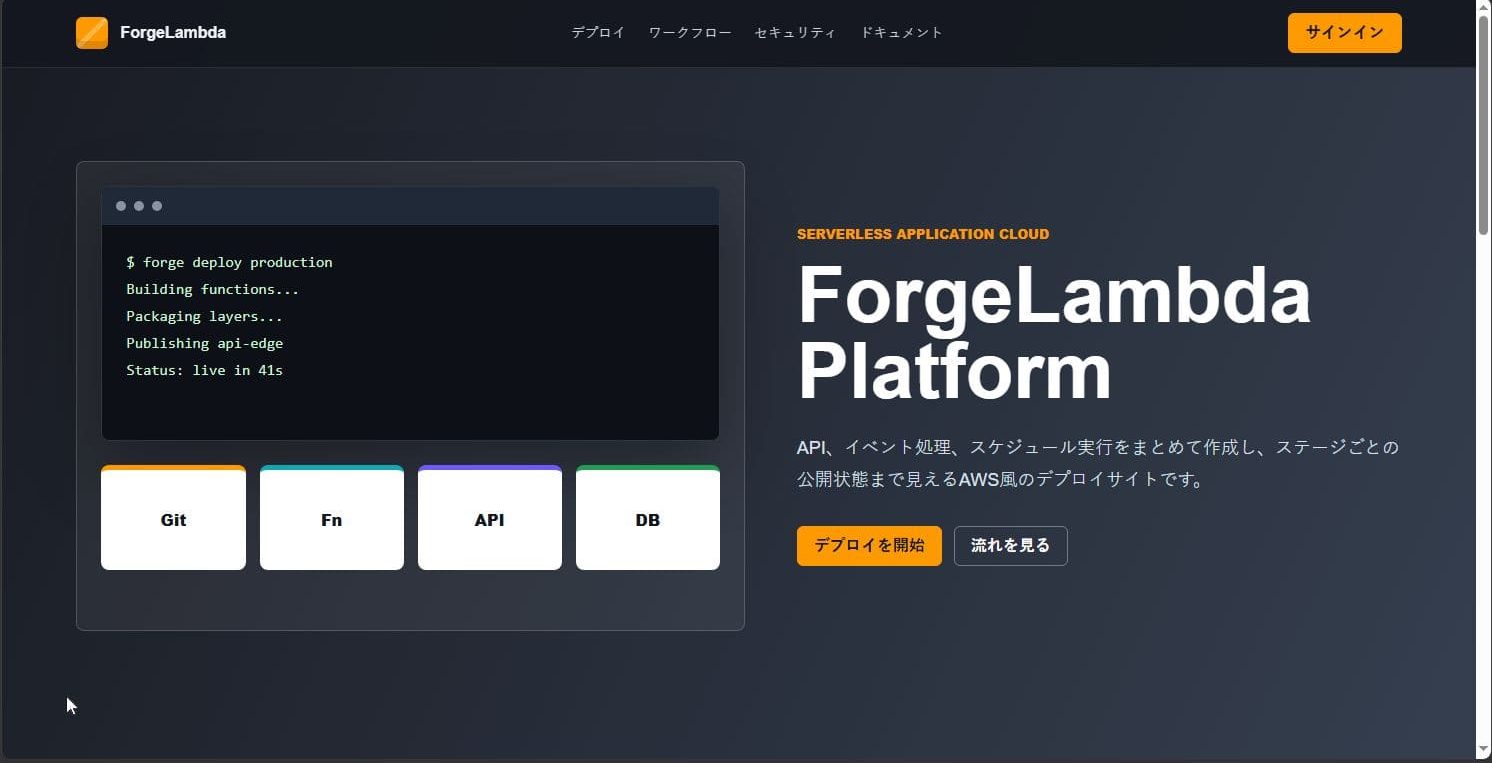
Task: Go to the ワークフロー nav item
Action: pos(690,33)
